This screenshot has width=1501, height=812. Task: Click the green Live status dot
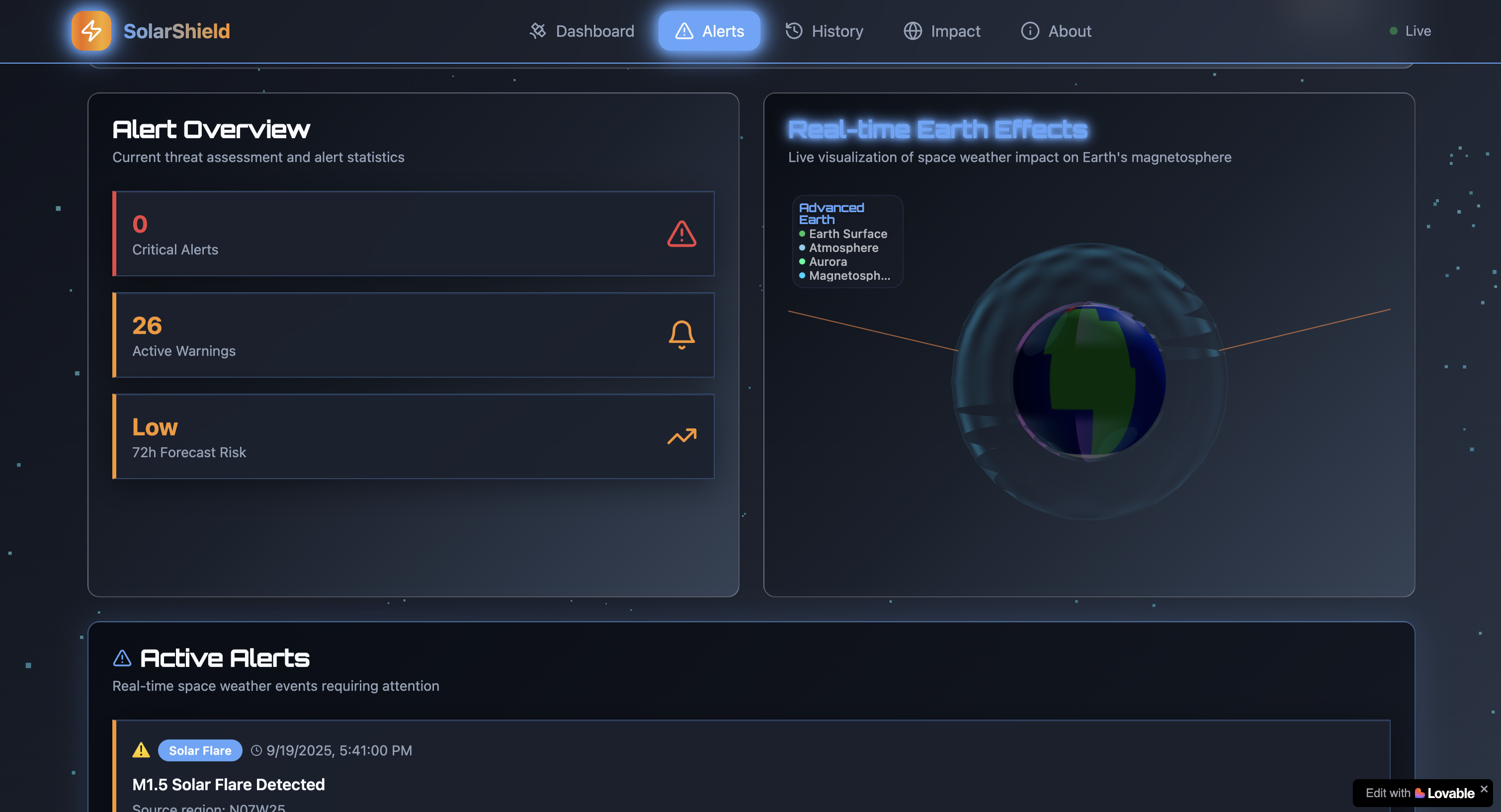[x=1393, y=31]
